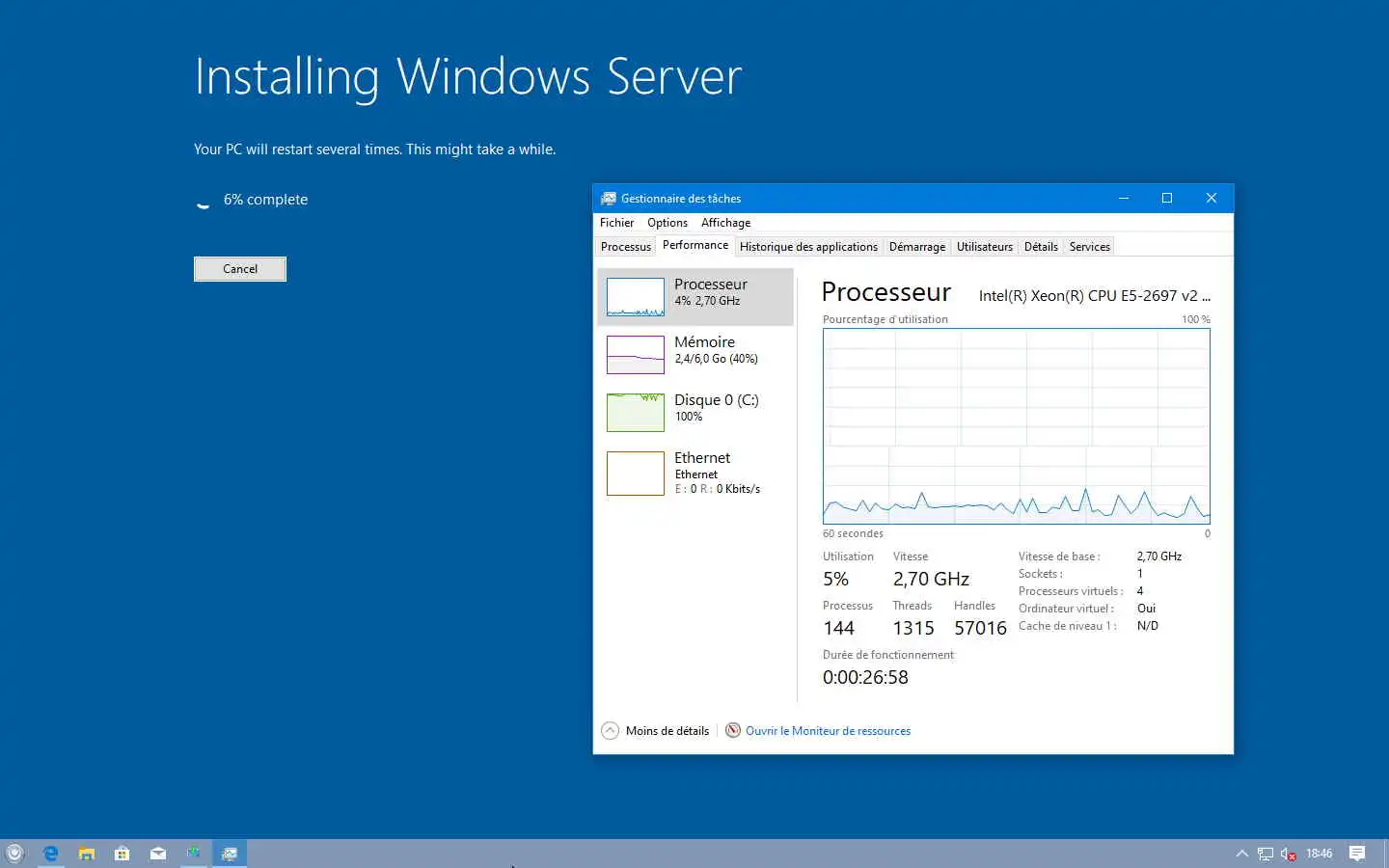Cancel the Windows Server installation
Image resolution: width=1389 pixels, height=868 pixels.
pos(240,269)
